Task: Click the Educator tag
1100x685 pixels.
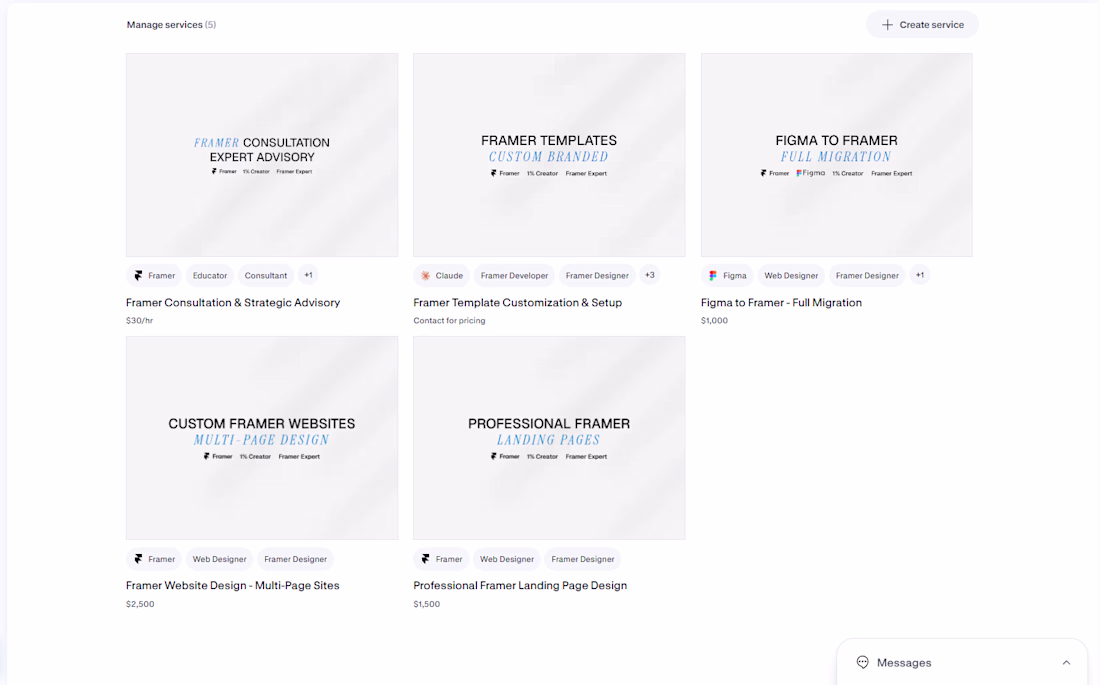Action: point(210,276)
